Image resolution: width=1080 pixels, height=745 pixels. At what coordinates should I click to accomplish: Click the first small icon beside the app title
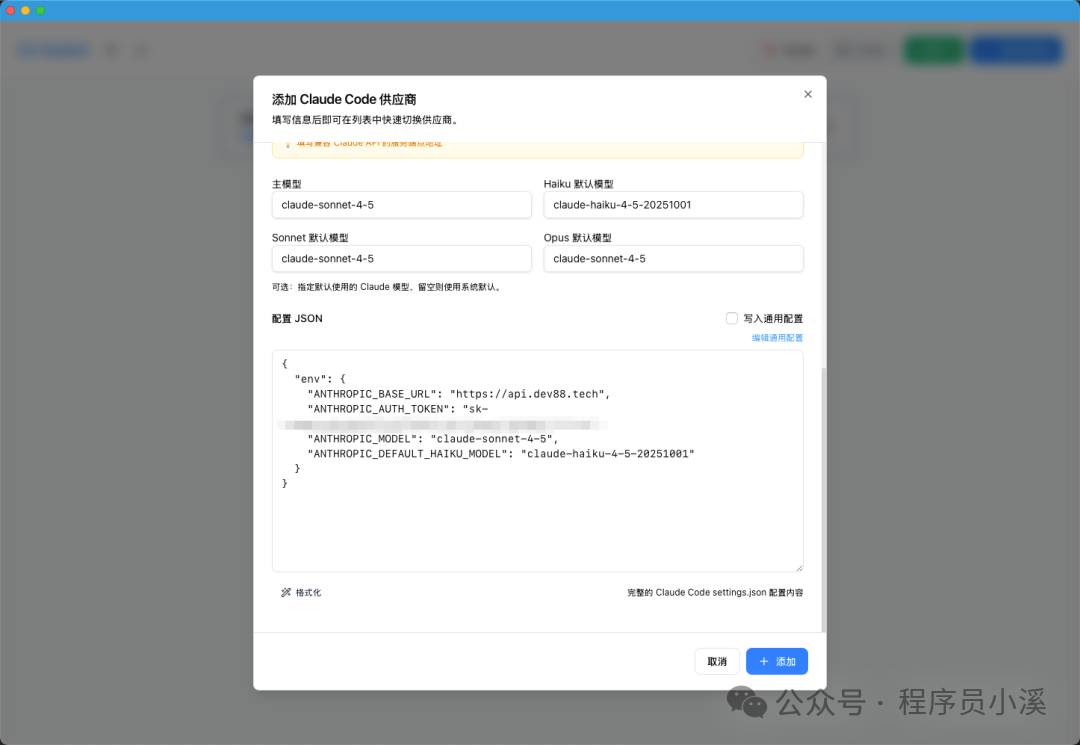110,49
